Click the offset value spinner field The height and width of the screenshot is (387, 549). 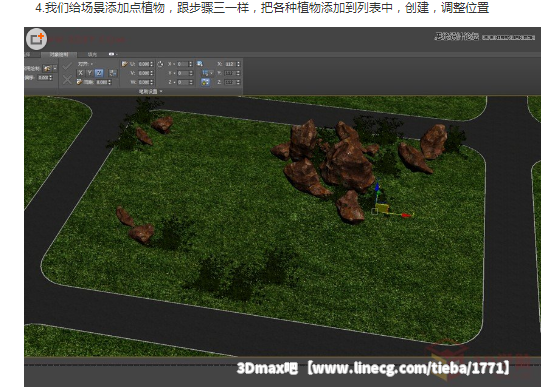(x=102, y=82)
